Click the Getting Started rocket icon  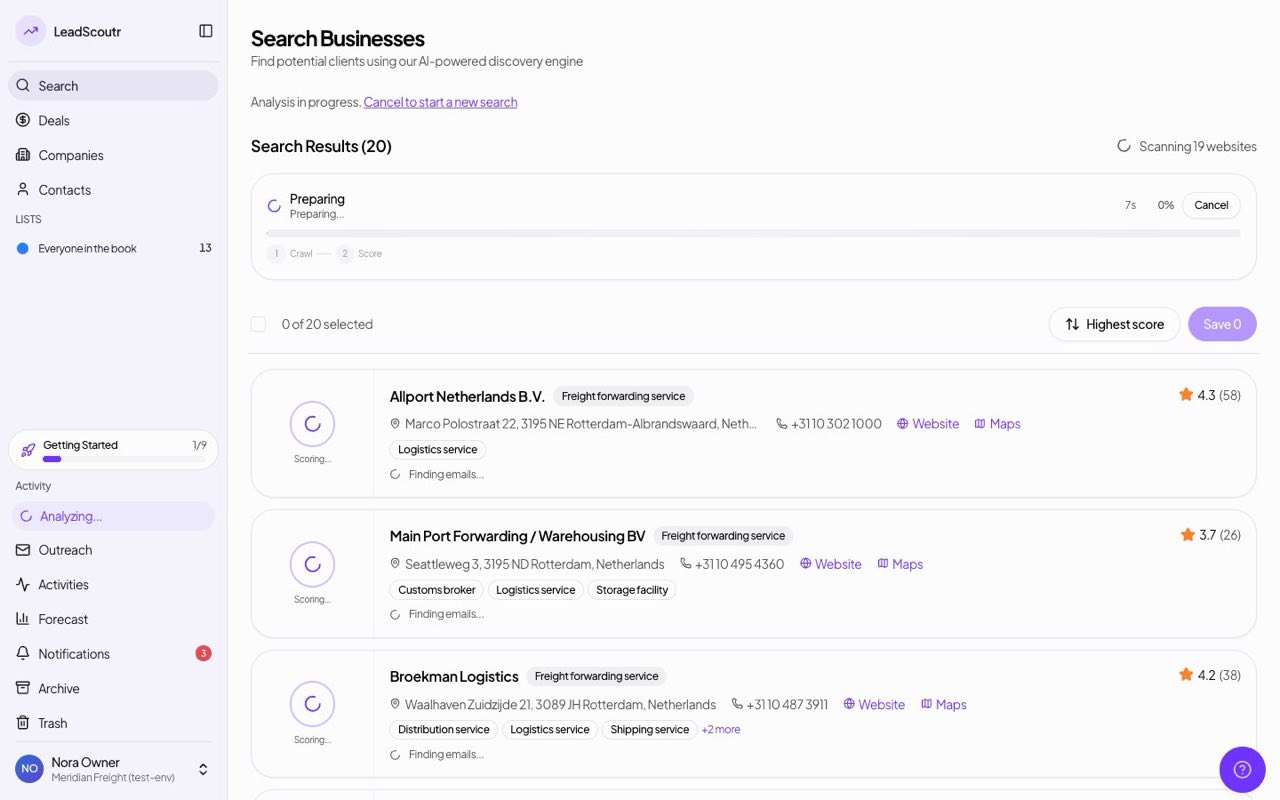click(28, 450)
